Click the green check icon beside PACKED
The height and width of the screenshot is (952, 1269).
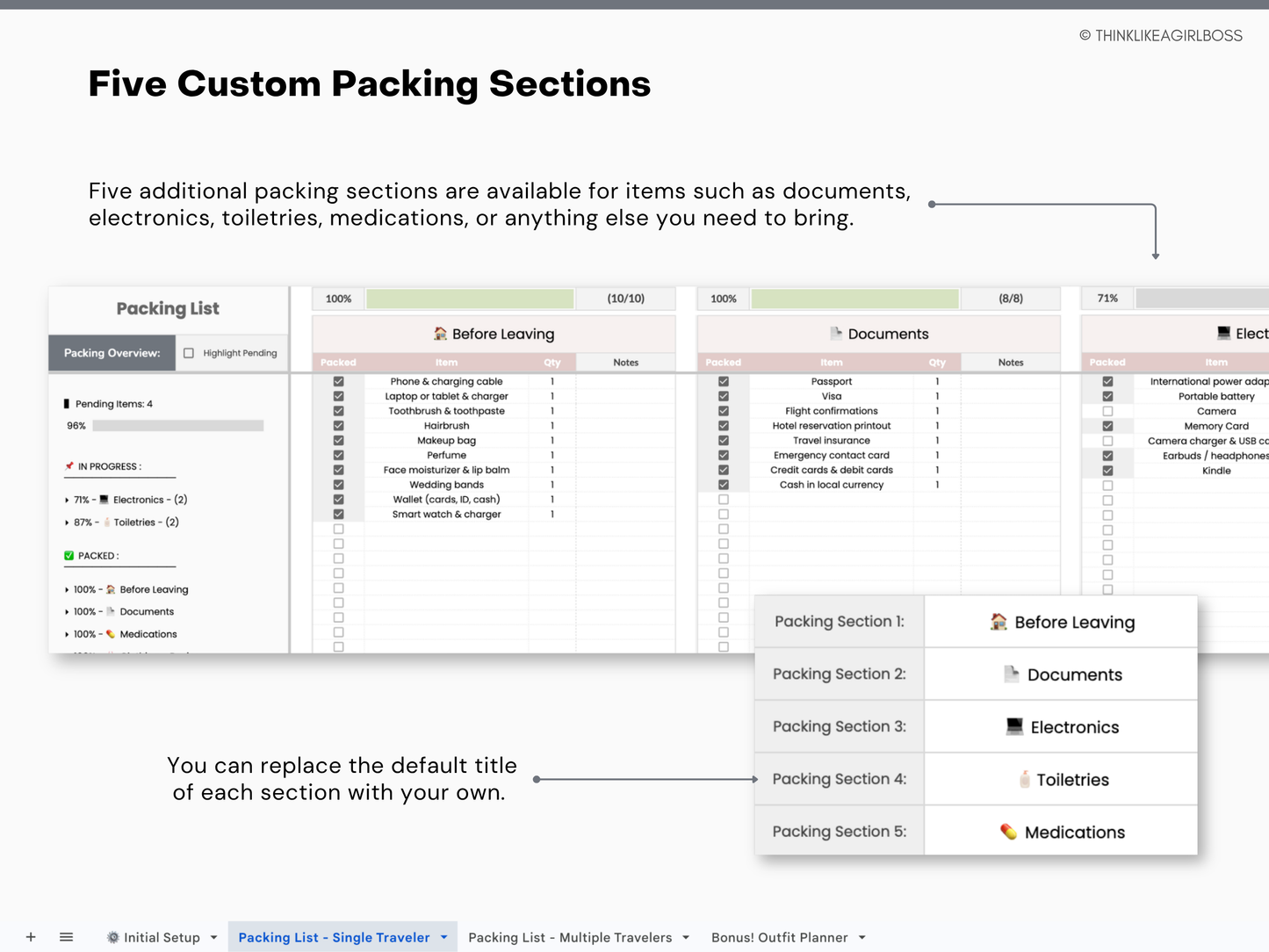(x=69, y=556)
